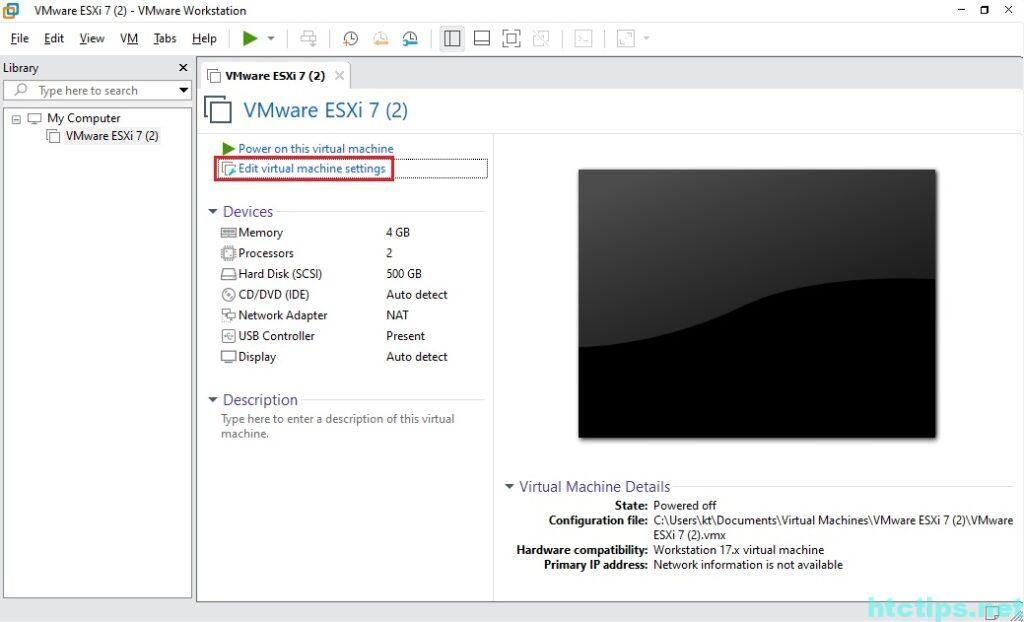Select the Hard Disk (SCSI) device row

point(353,274)
